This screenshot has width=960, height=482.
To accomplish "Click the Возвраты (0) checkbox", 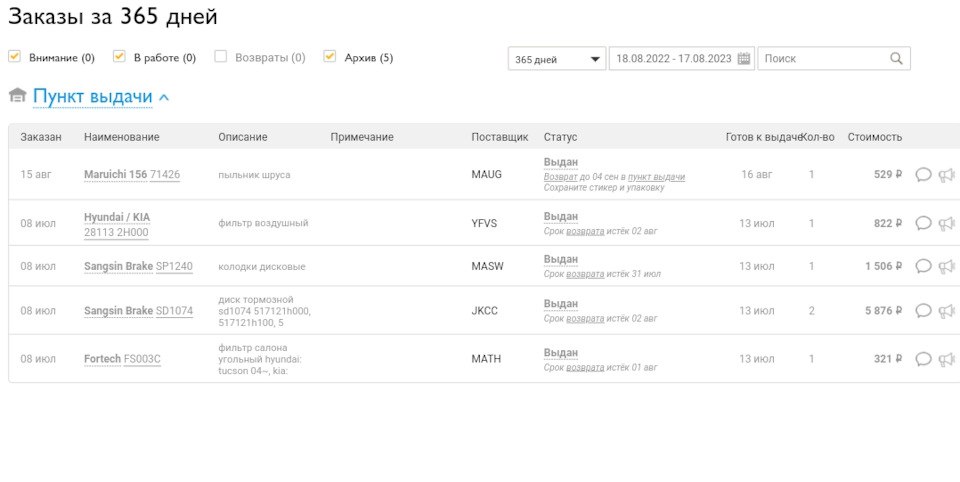I will point(221,57).
